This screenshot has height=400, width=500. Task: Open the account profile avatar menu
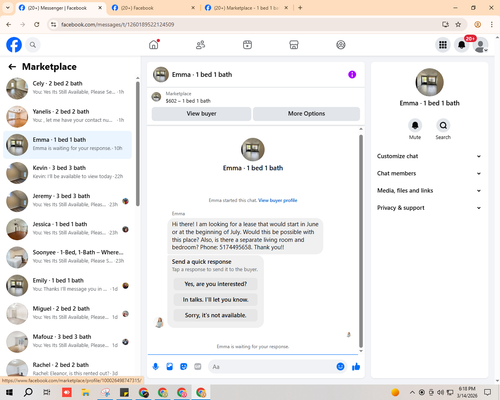[480, 45]
